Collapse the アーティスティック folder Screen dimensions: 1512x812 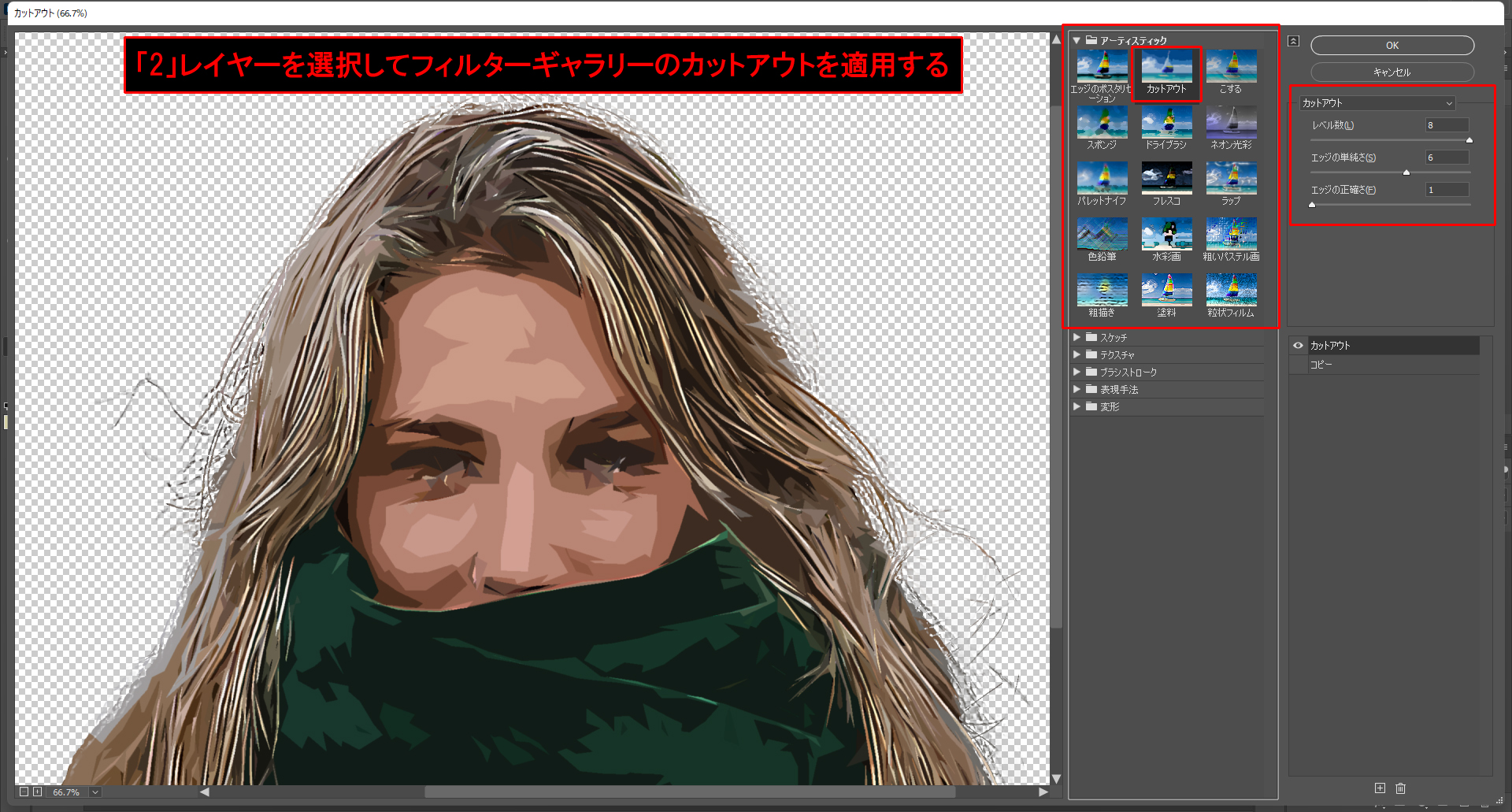pos(1077,40)
